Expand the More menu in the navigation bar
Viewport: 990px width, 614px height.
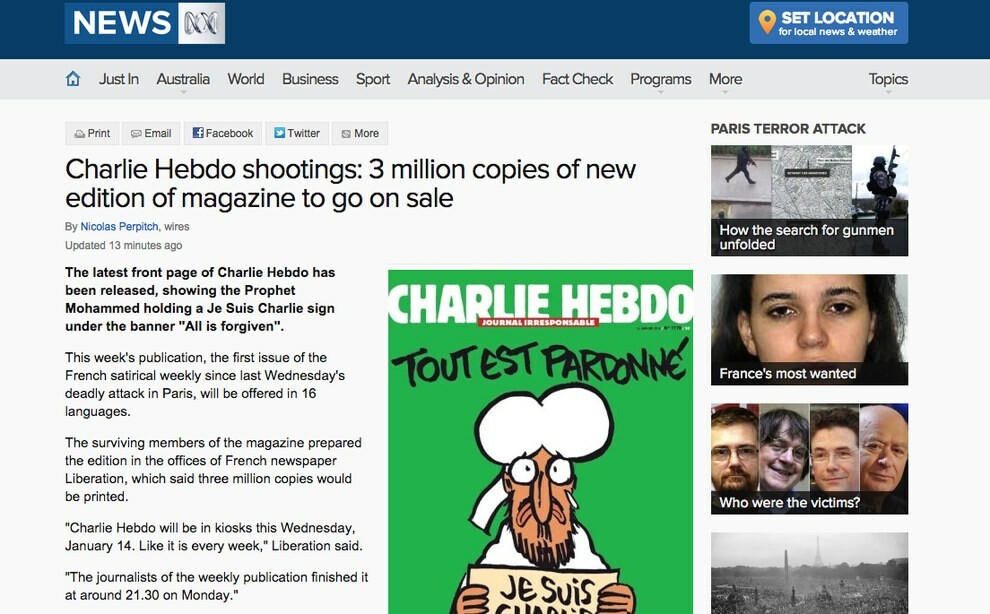click(725, 80)
